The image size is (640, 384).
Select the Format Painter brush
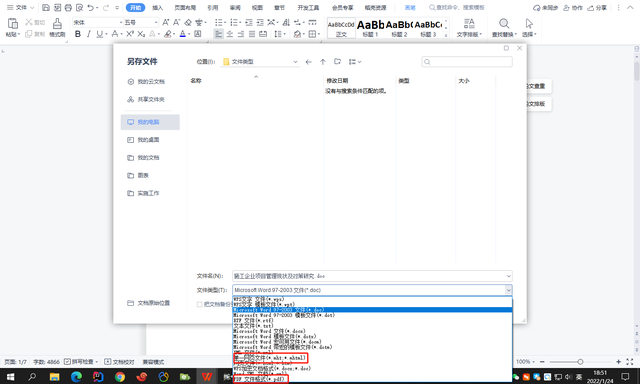click(57, 24)
